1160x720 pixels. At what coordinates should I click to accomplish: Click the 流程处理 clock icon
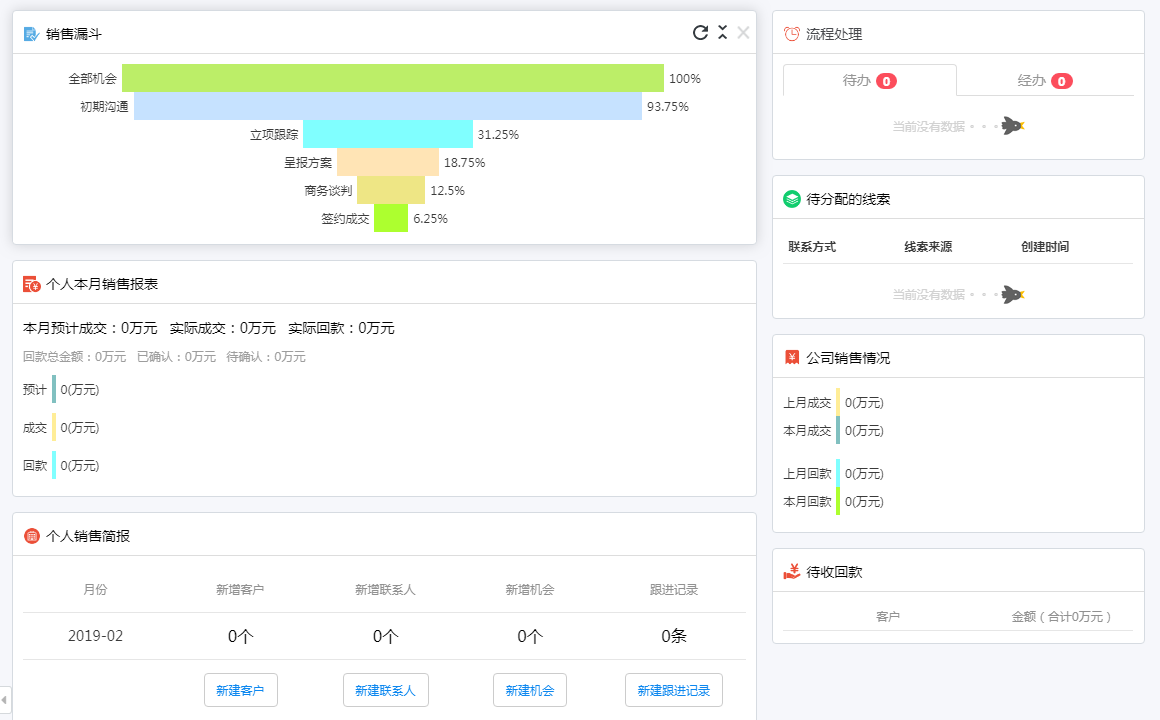(792, 34)
